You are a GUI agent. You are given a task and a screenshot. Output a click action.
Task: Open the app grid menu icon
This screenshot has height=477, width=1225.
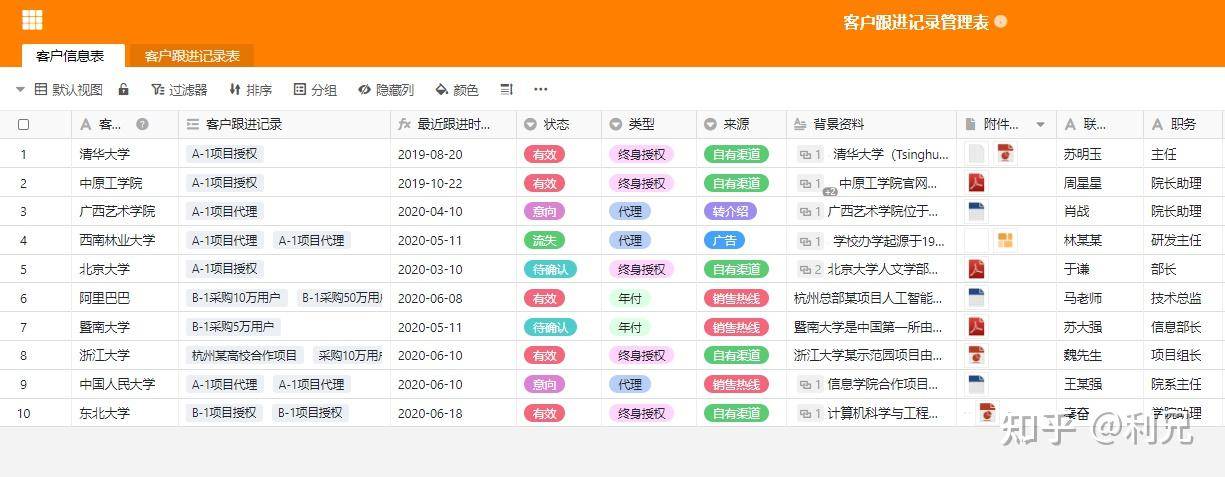tap(32, 20)
